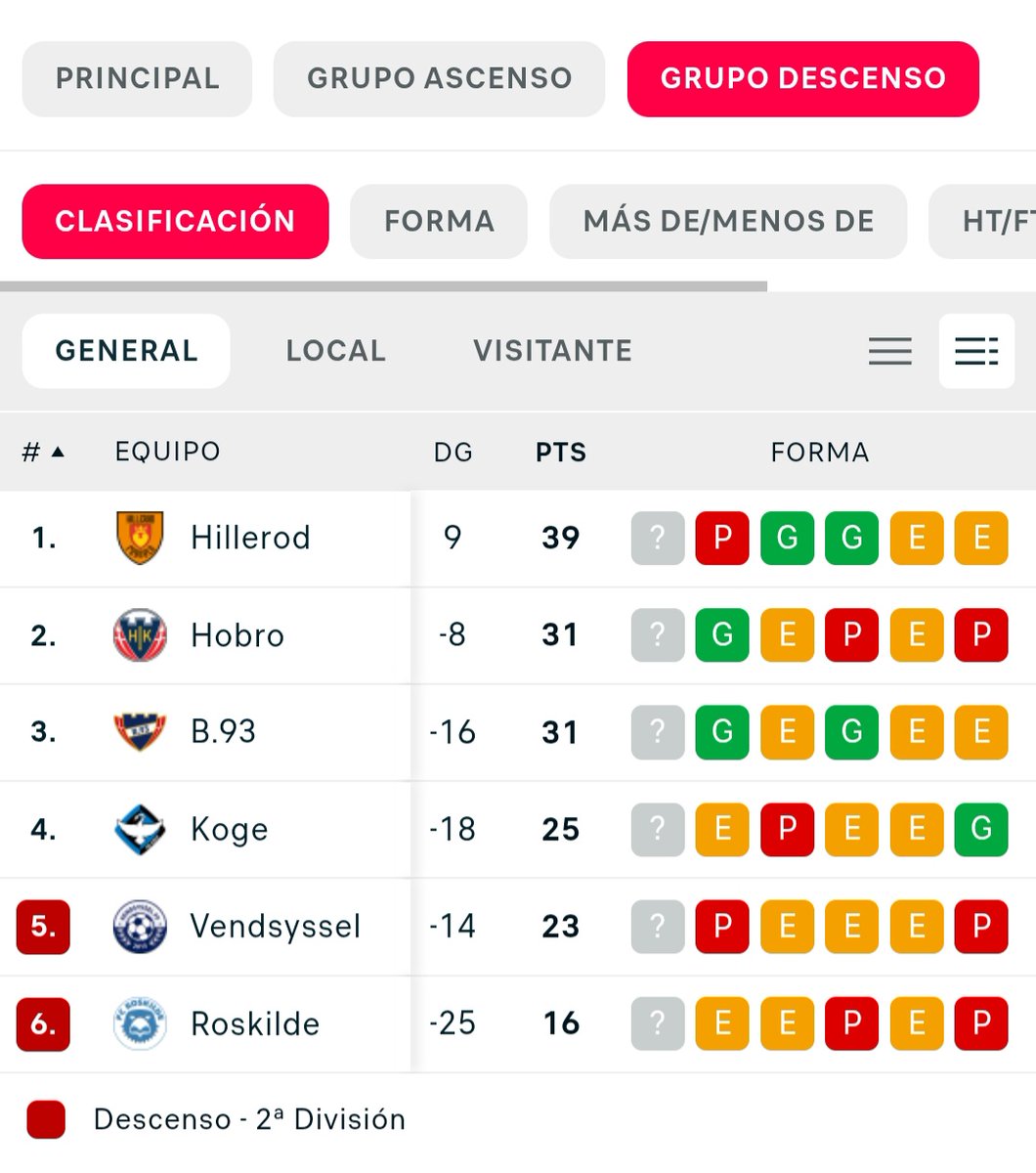Image resolution: width=1036 pixels, height=1173 pixels.
Task: Switch to Principal tab
Action: click(x=137, y=79)
